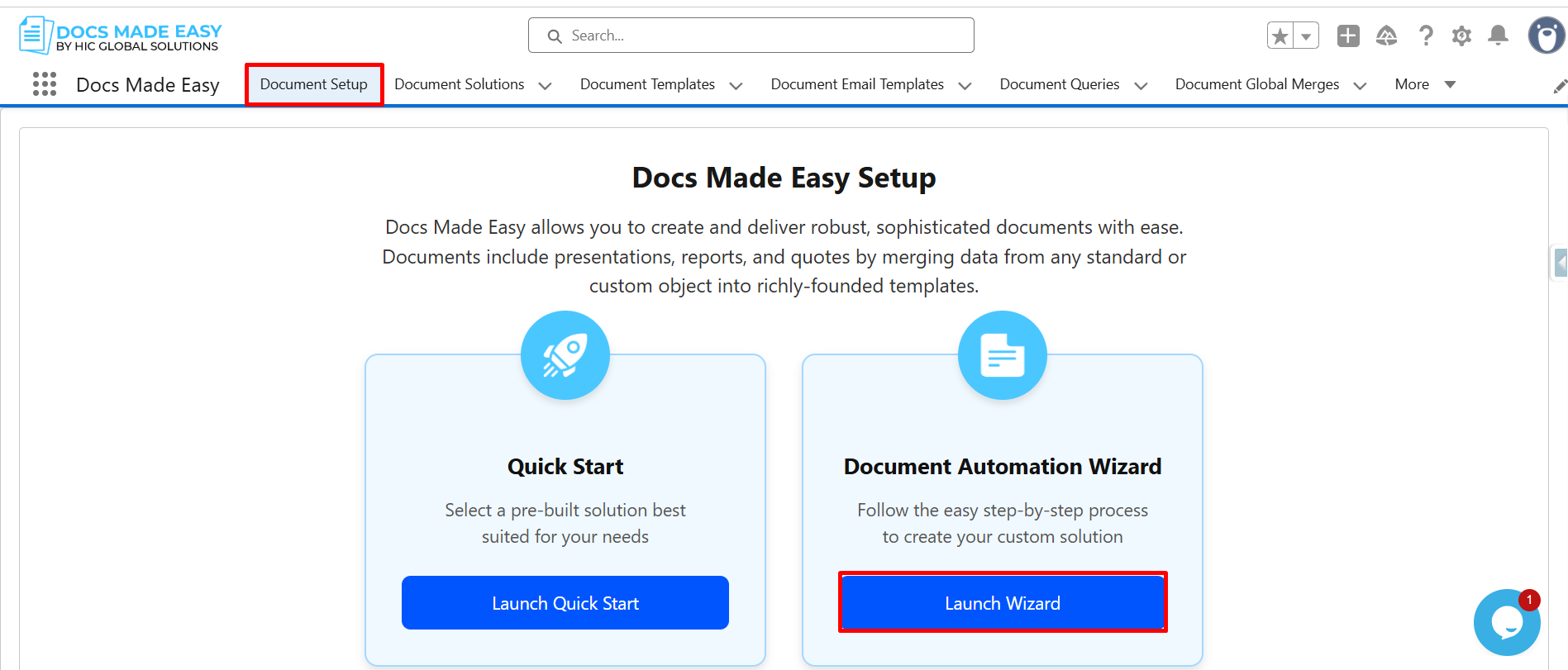Screen dimensions: 1568x670
Task: Click the Docs Made Easy Setup heading
Action: pyautogui.click(x=784, y=178)
